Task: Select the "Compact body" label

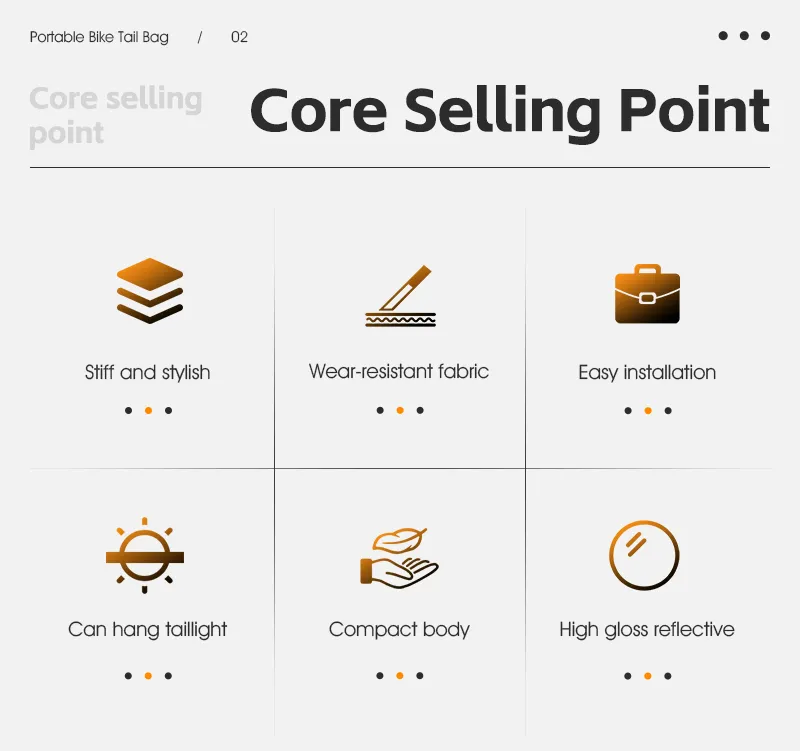Action: coord(399,629)
